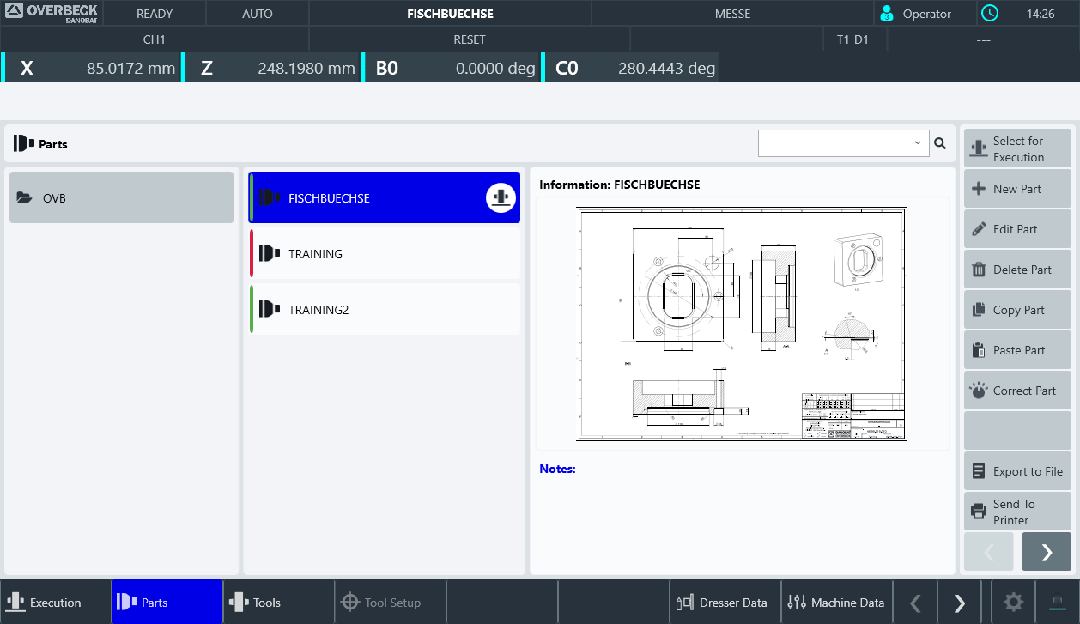Click Send to Printer button
Image resolution: width=1080 pixels, height=624 pixels.
[1017, 512]
